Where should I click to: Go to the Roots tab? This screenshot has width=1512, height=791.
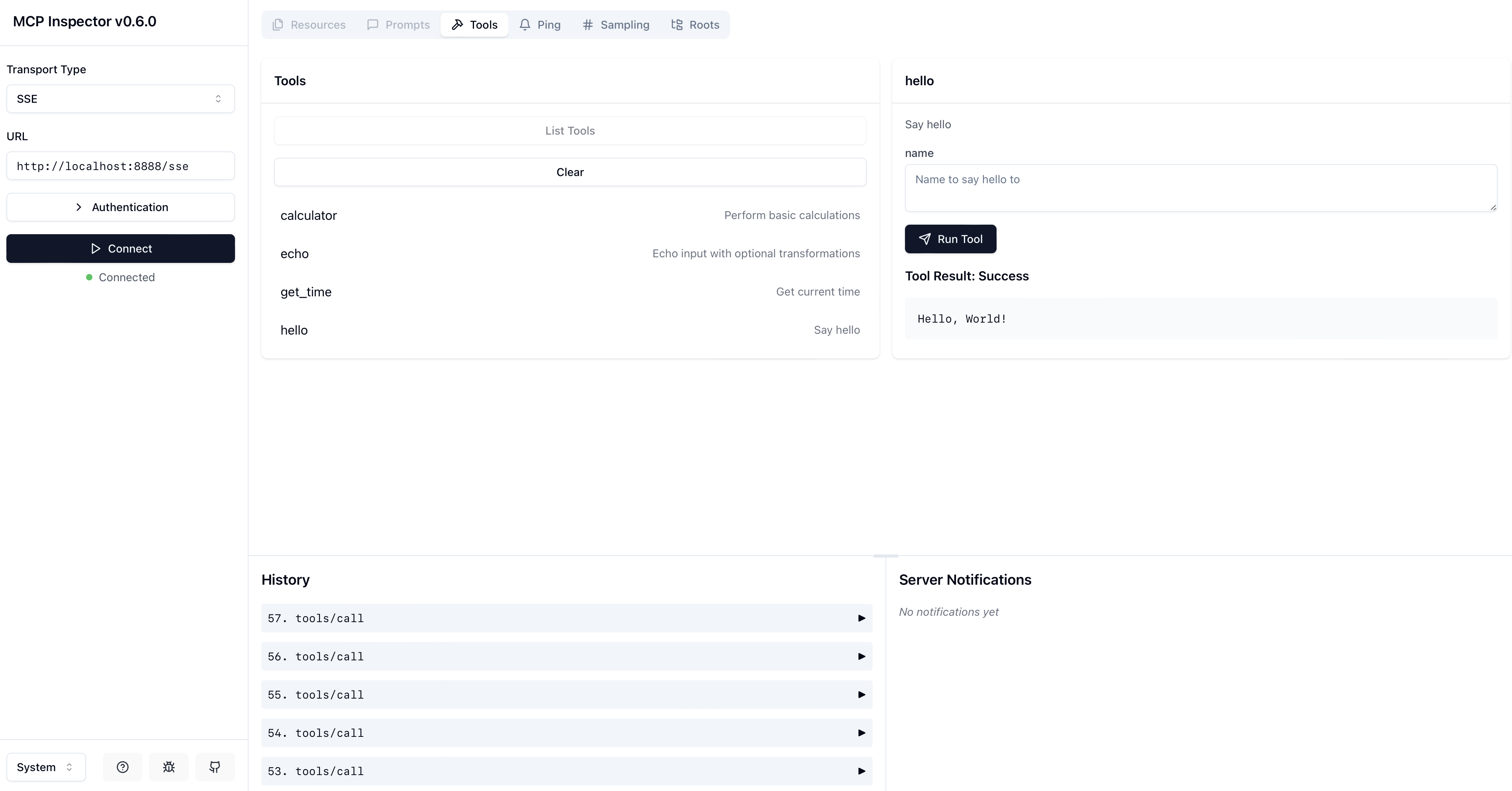695,25
